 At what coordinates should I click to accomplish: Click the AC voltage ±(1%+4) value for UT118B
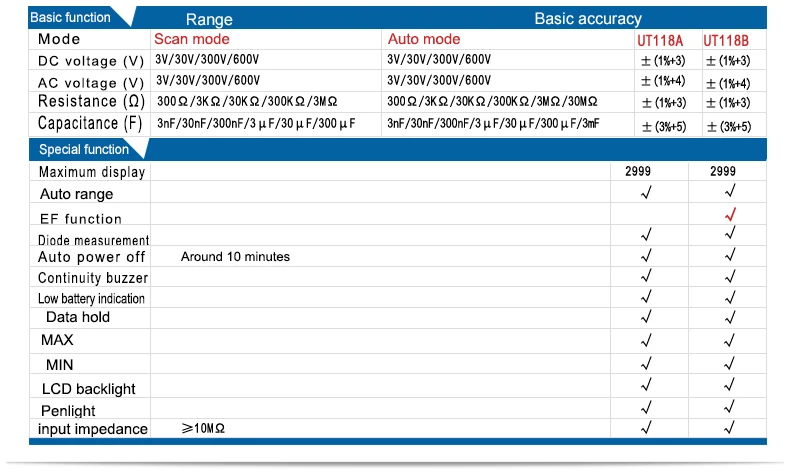(728, 83)
